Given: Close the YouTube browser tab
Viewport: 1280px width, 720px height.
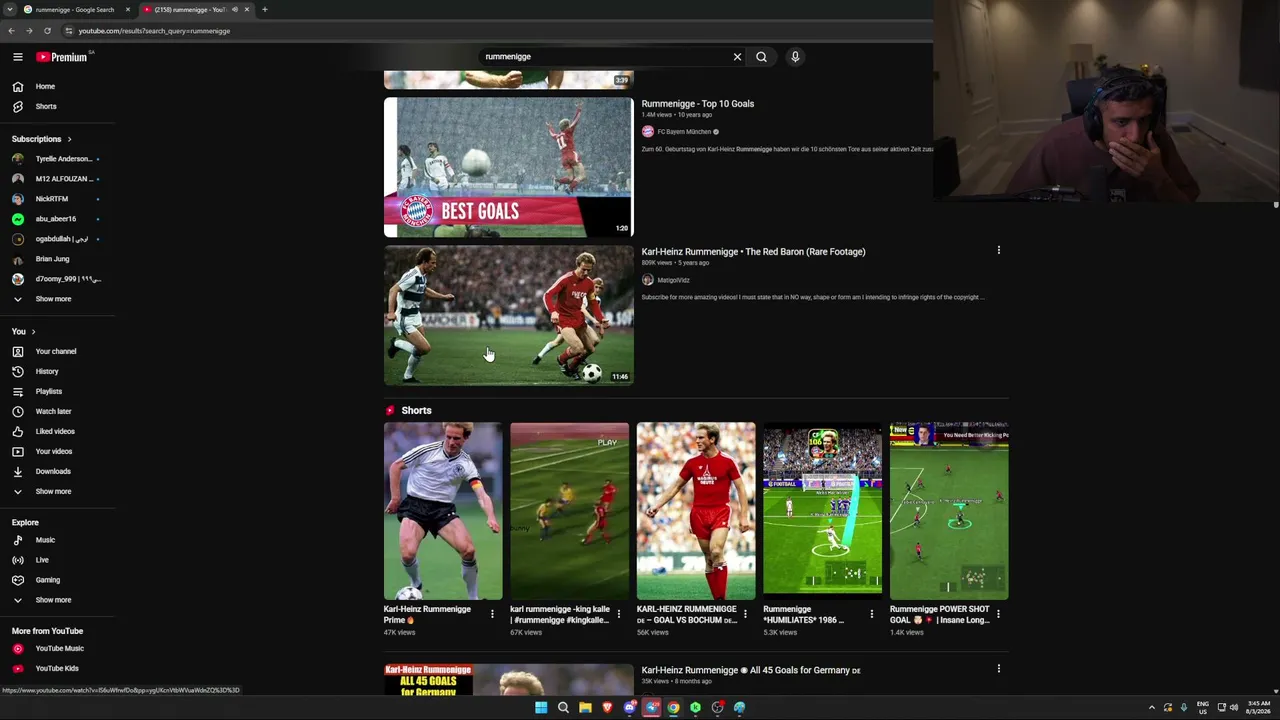Looking at the screenshot, I should [246, 10].
